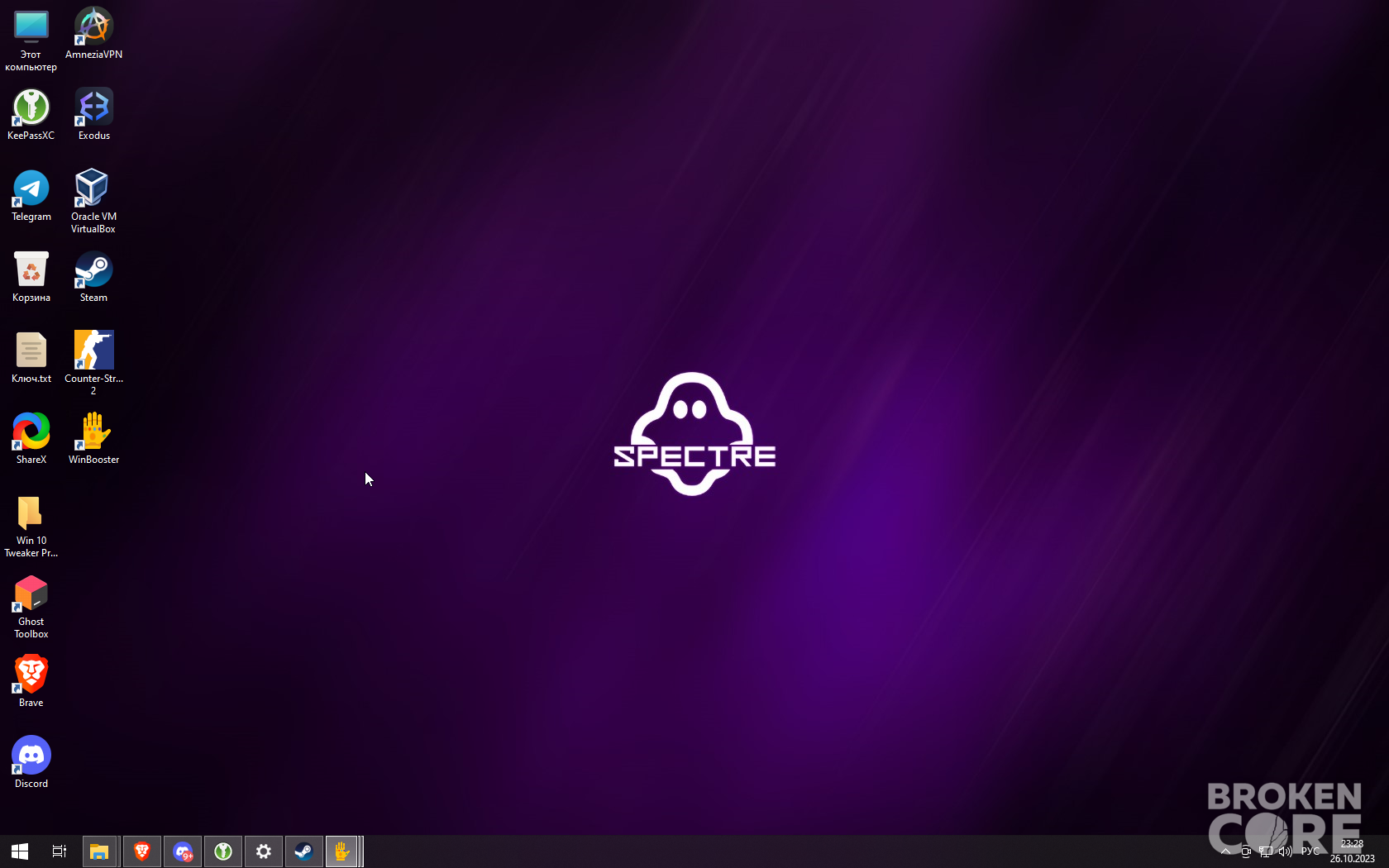Click the camera tray icon
The height and width of the screenshot is (868, 1389).
[x=1246, y=851]
